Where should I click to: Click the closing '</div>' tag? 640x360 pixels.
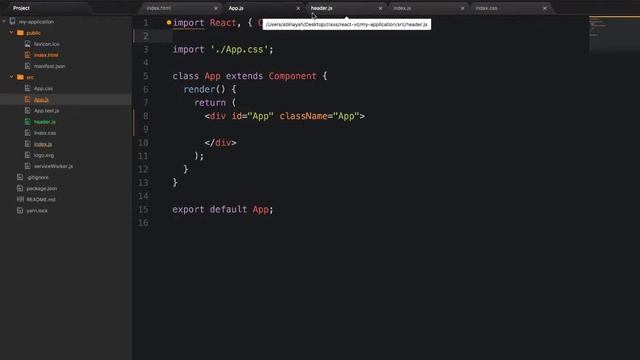coord(220,143)
